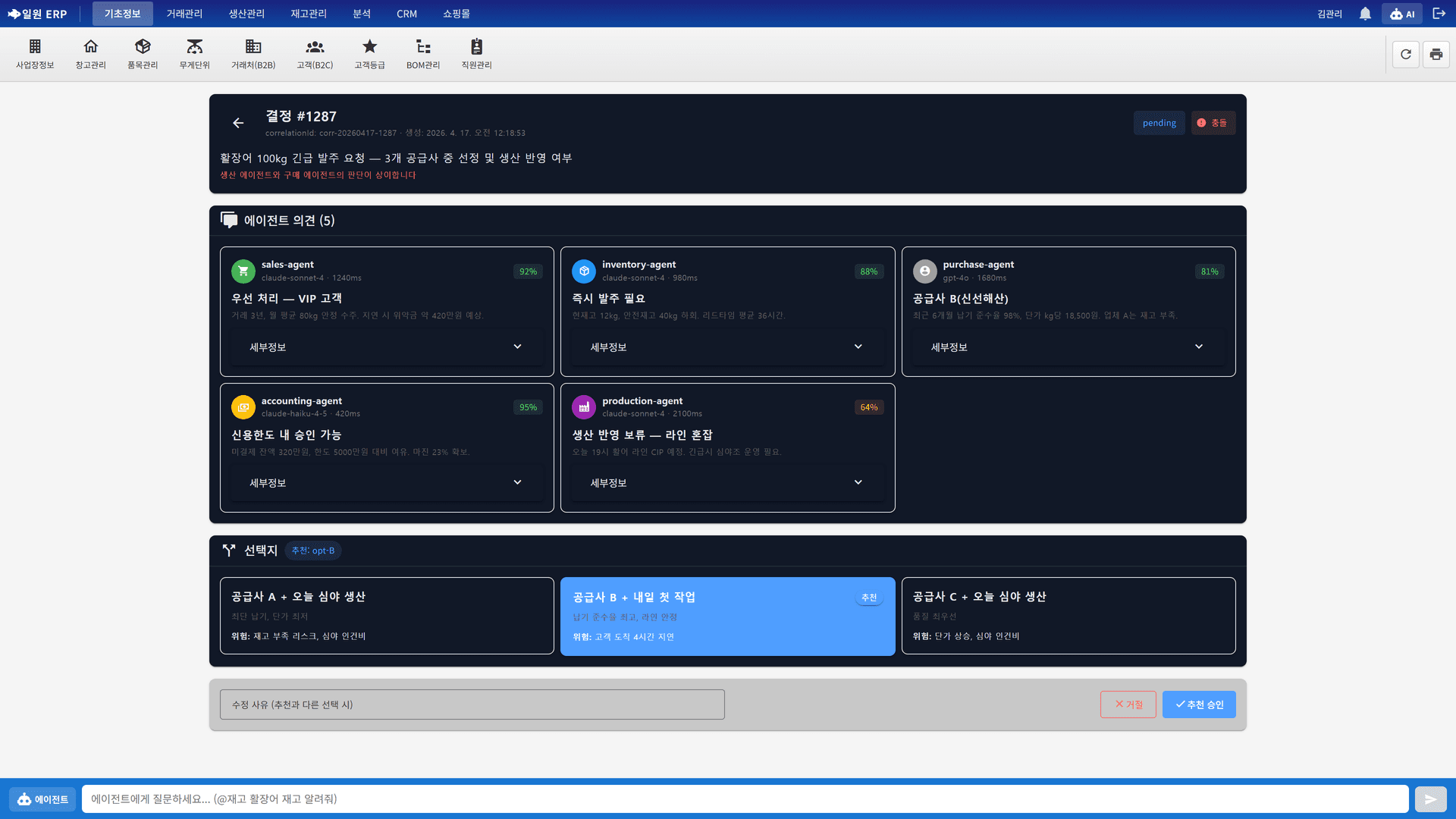The width and height of the screenshot is (1456, 819).
Task: Click the inventory-agent box avatar
Action: tap(584, 271)
